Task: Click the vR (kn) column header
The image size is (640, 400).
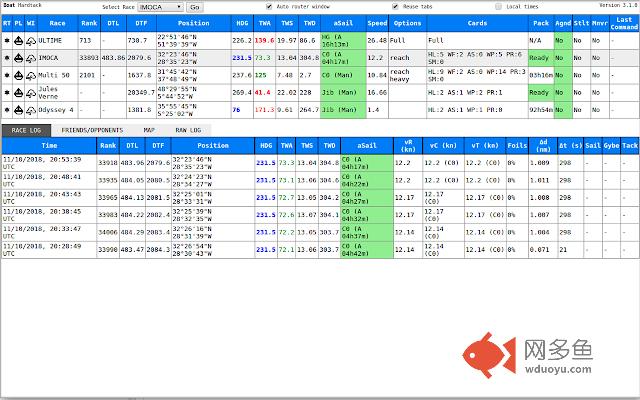Action: point(408,145)
